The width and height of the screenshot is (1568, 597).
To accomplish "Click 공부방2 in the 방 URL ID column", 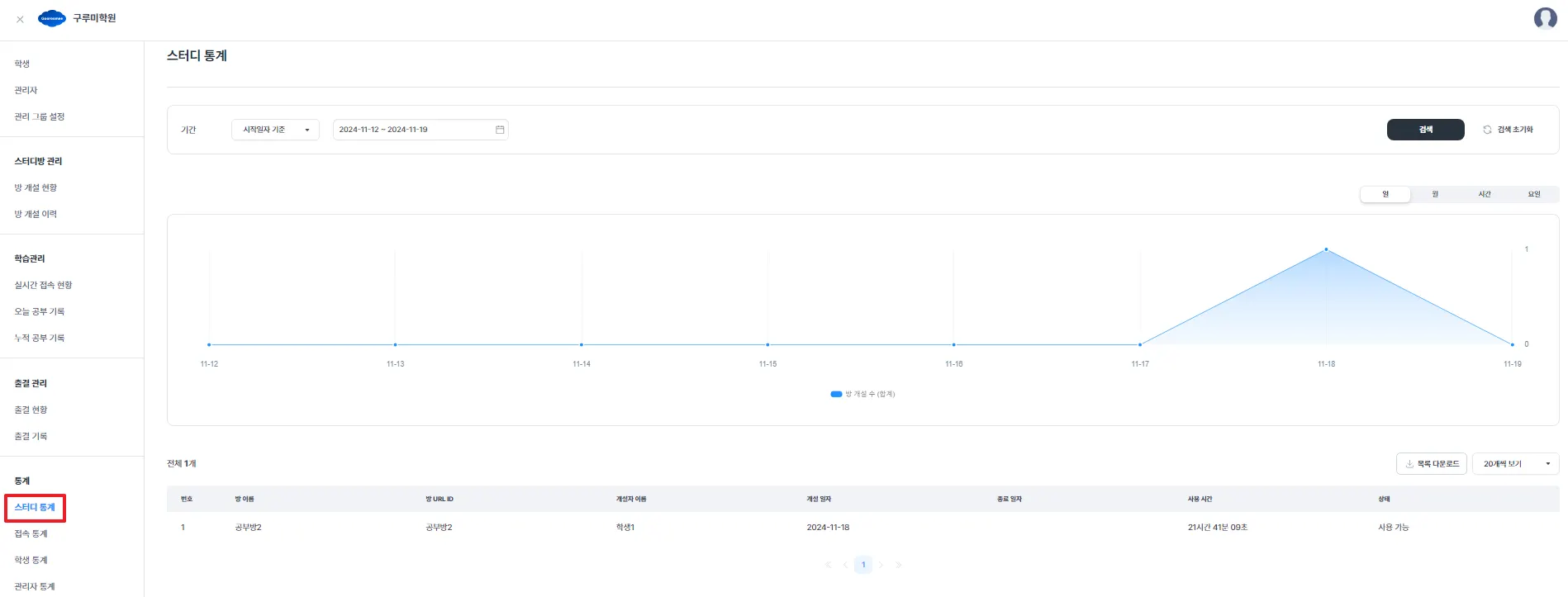I will [439, 527].
